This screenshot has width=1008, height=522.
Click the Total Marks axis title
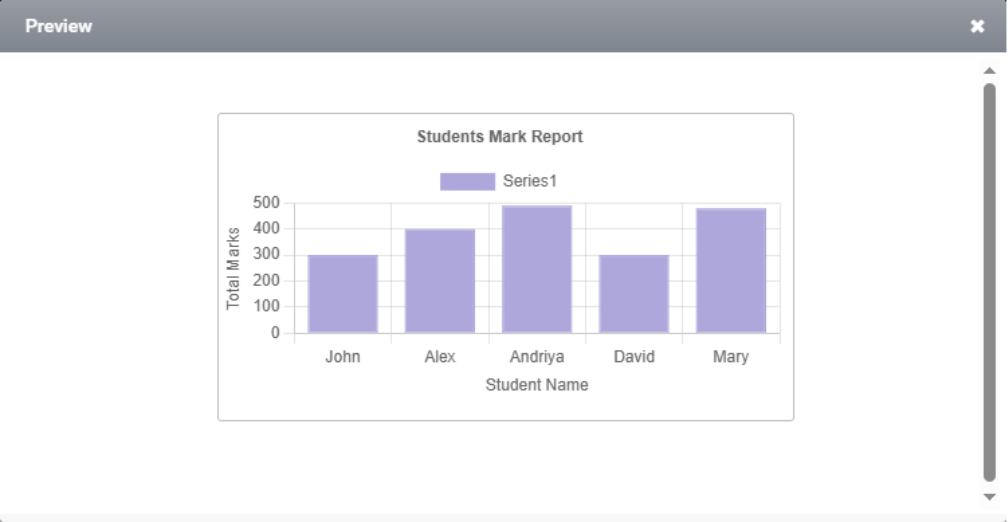coord(234,268)
